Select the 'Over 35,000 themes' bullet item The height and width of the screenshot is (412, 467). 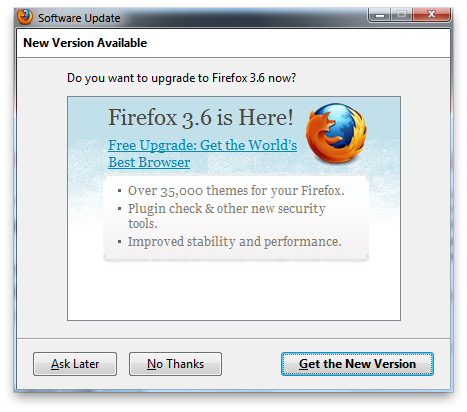[x=236, y=191]
